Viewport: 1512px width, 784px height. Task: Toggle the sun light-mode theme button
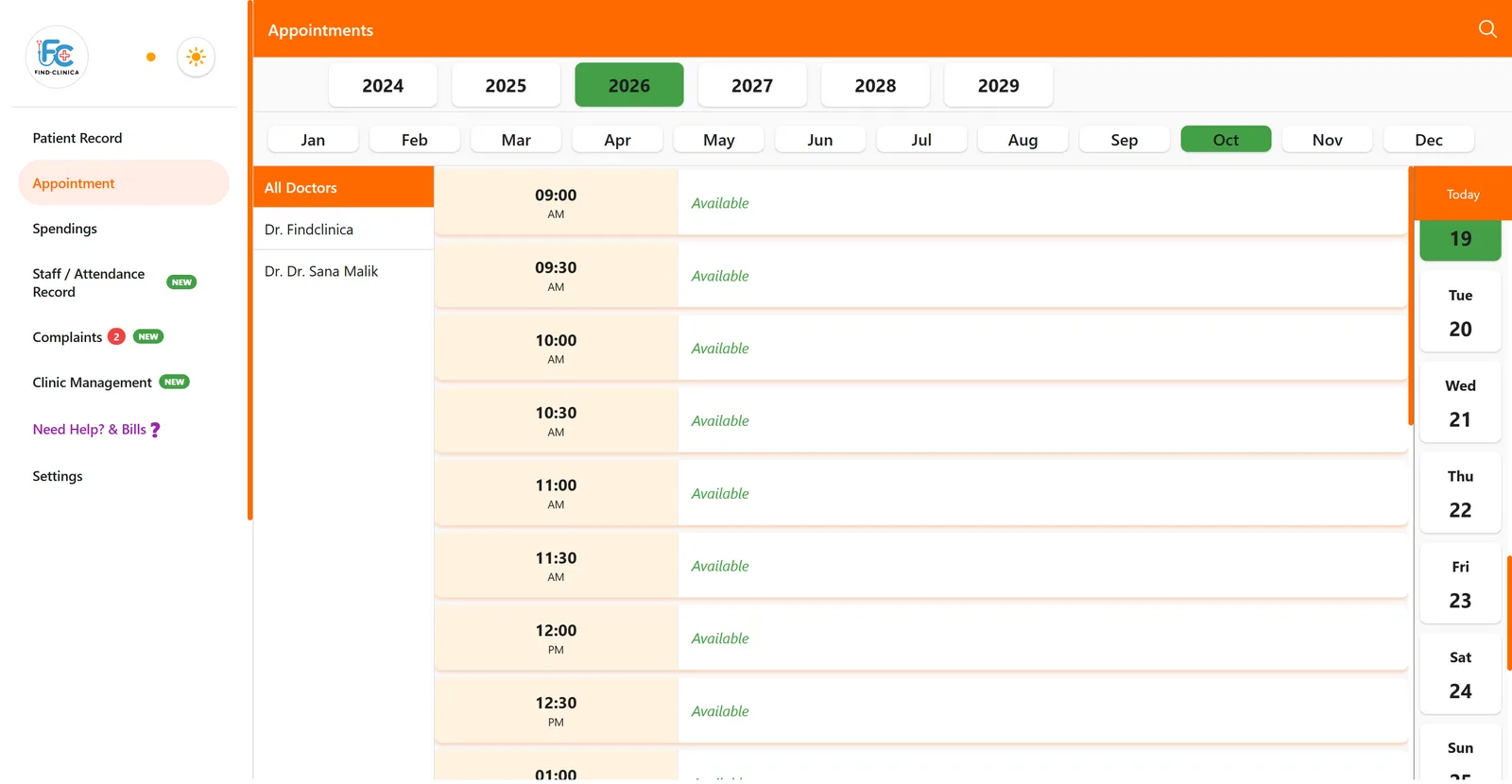tap(196, 57)
